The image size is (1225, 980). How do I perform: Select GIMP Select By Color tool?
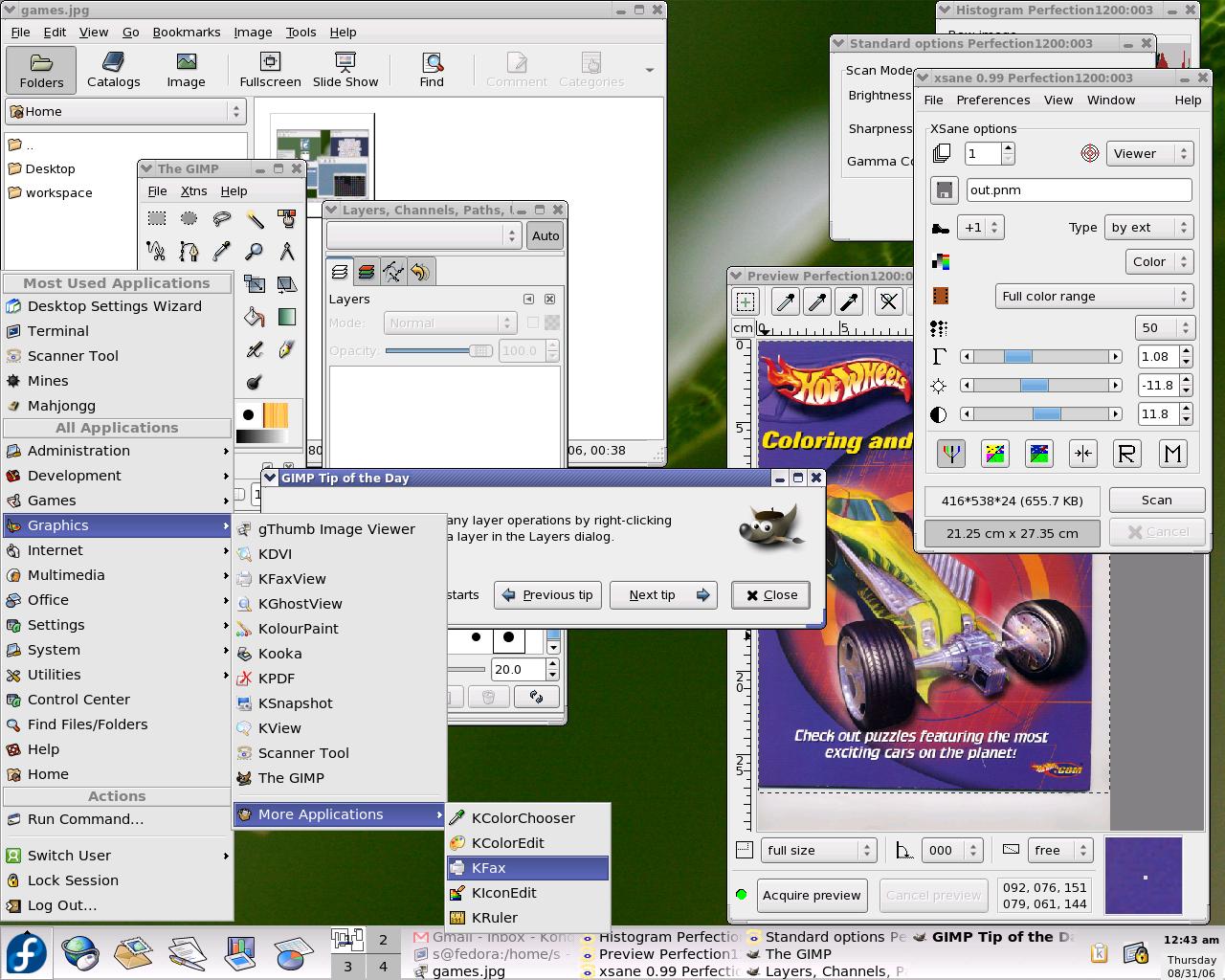[x=287, y=219]
